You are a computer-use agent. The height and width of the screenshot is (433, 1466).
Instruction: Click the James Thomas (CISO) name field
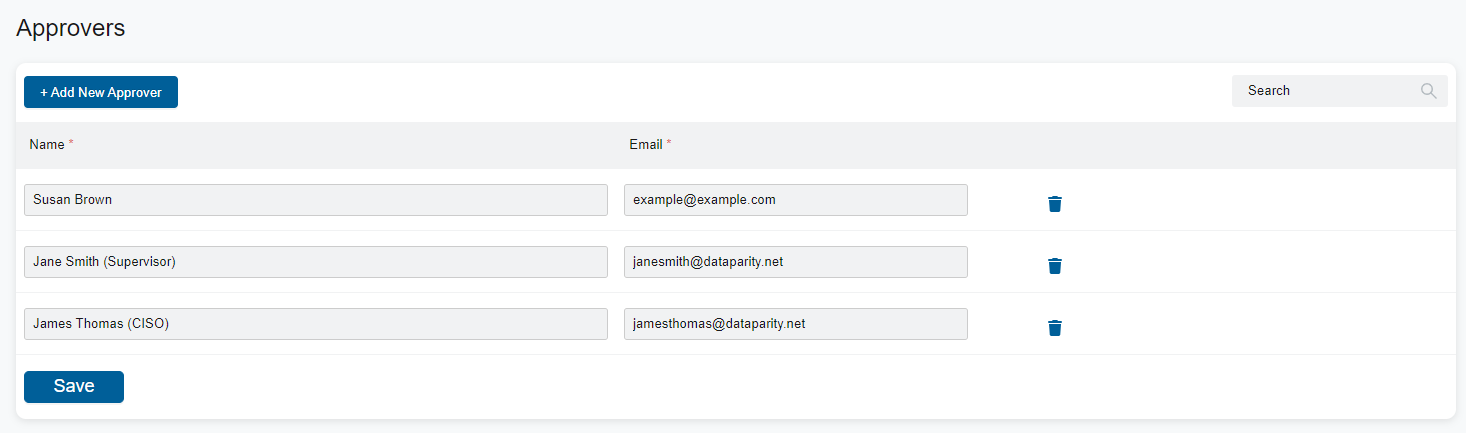click(315, 324)
